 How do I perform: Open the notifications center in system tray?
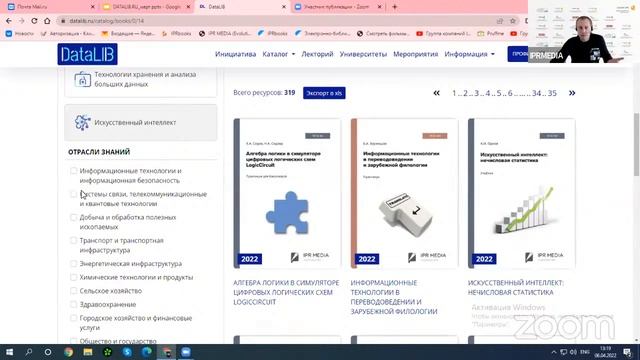coord(627,352)
